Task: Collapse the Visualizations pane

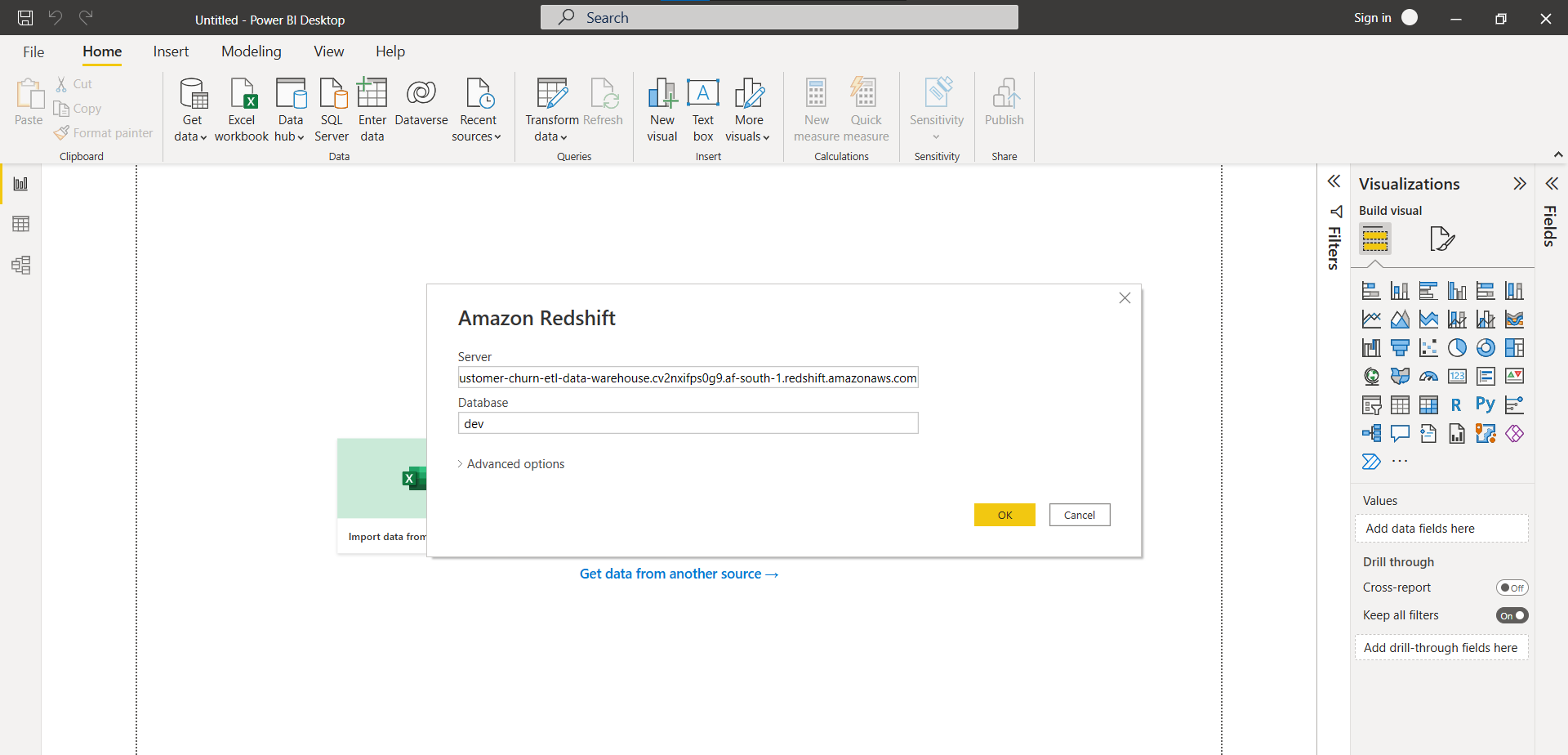Action: pyautogui.click(x=1519, y=184)
